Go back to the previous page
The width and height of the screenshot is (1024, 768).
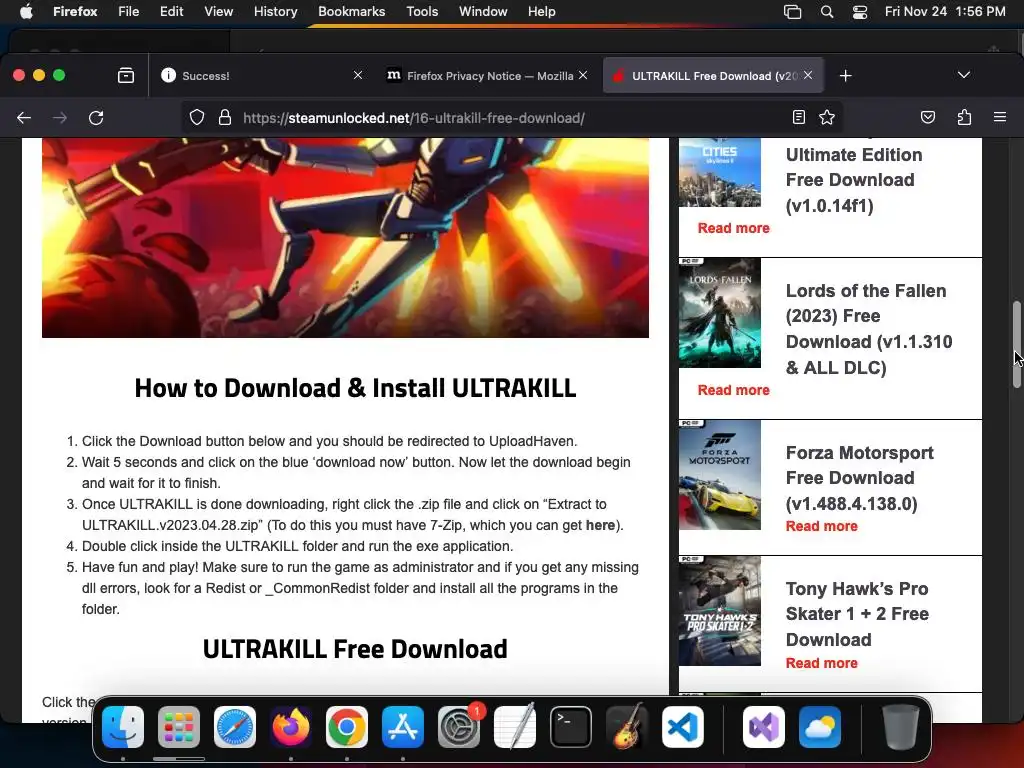click(x=24, y=118)
